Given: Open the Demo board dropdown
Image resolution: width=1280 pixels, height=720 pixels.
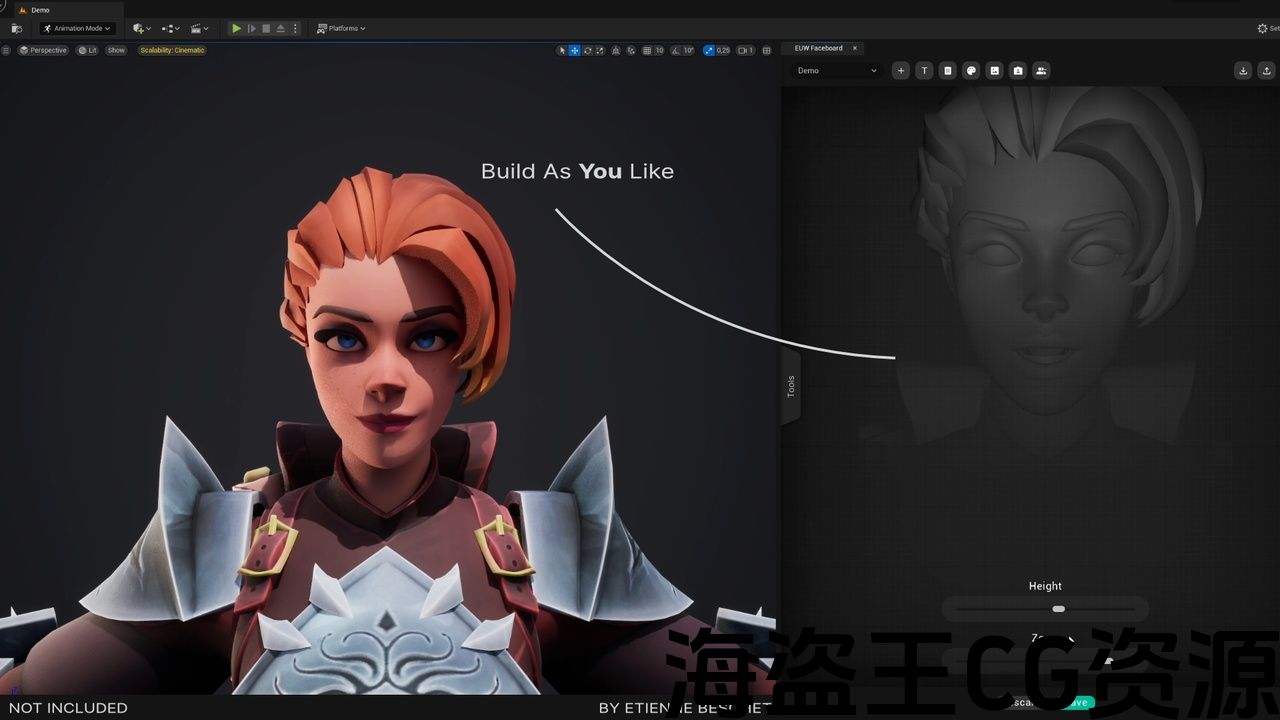Looking at the screenshot, I should pyautogui.click(x=837, y=70).
